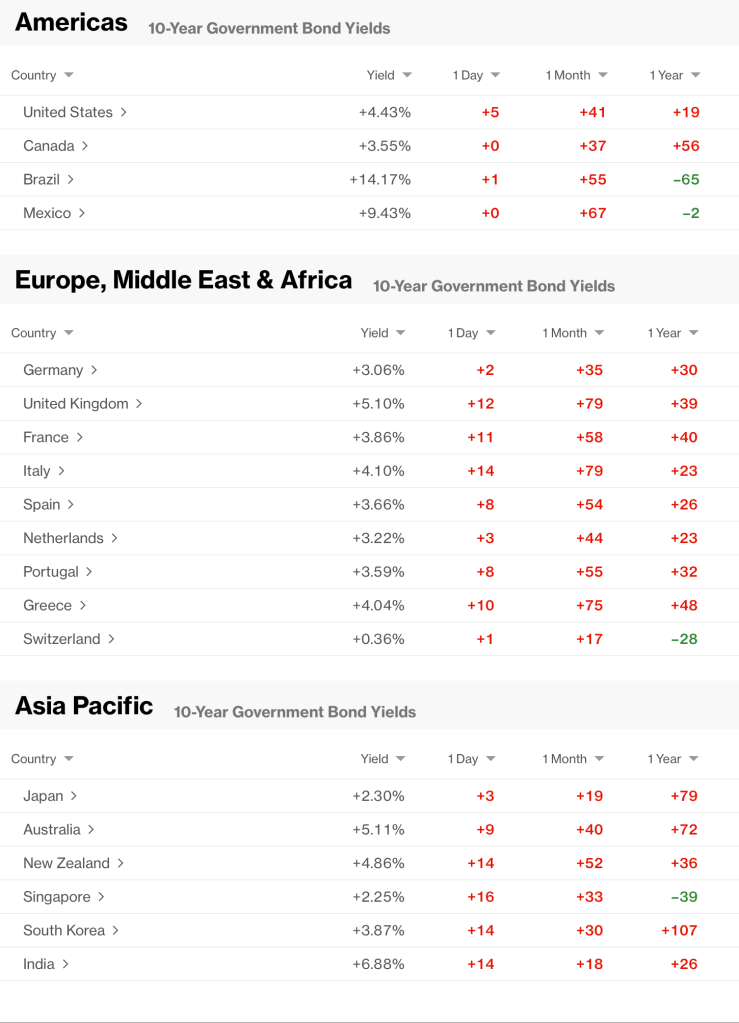Image resolution: width=739 pixels, height=1023 pixels.
Task: Click the chevron arrow beside United States
Action: point(123,112)
